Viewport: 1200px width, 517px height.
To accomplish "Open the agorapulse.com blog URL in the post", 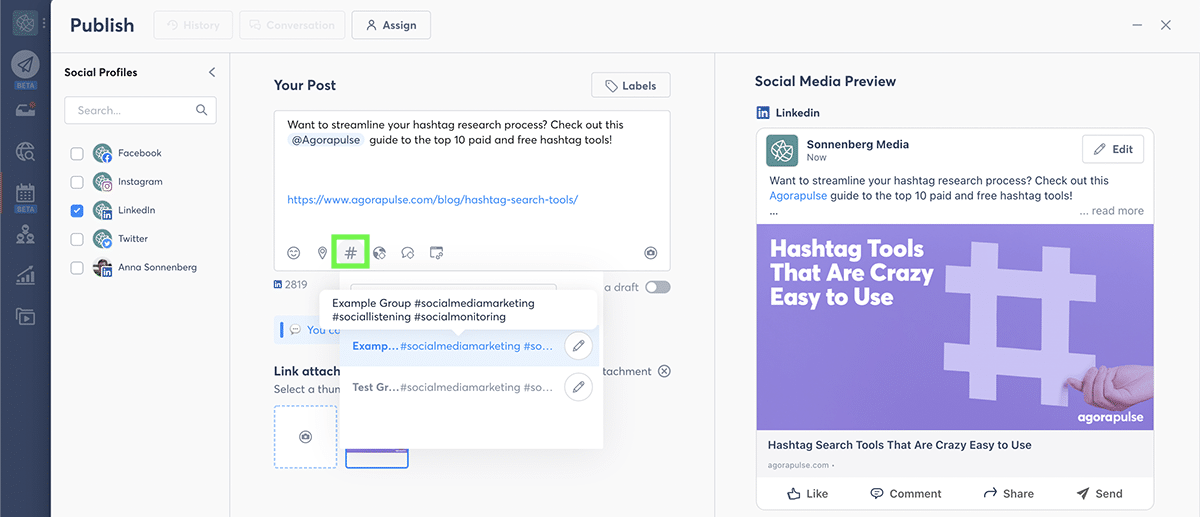I will [x=432, y=199].
